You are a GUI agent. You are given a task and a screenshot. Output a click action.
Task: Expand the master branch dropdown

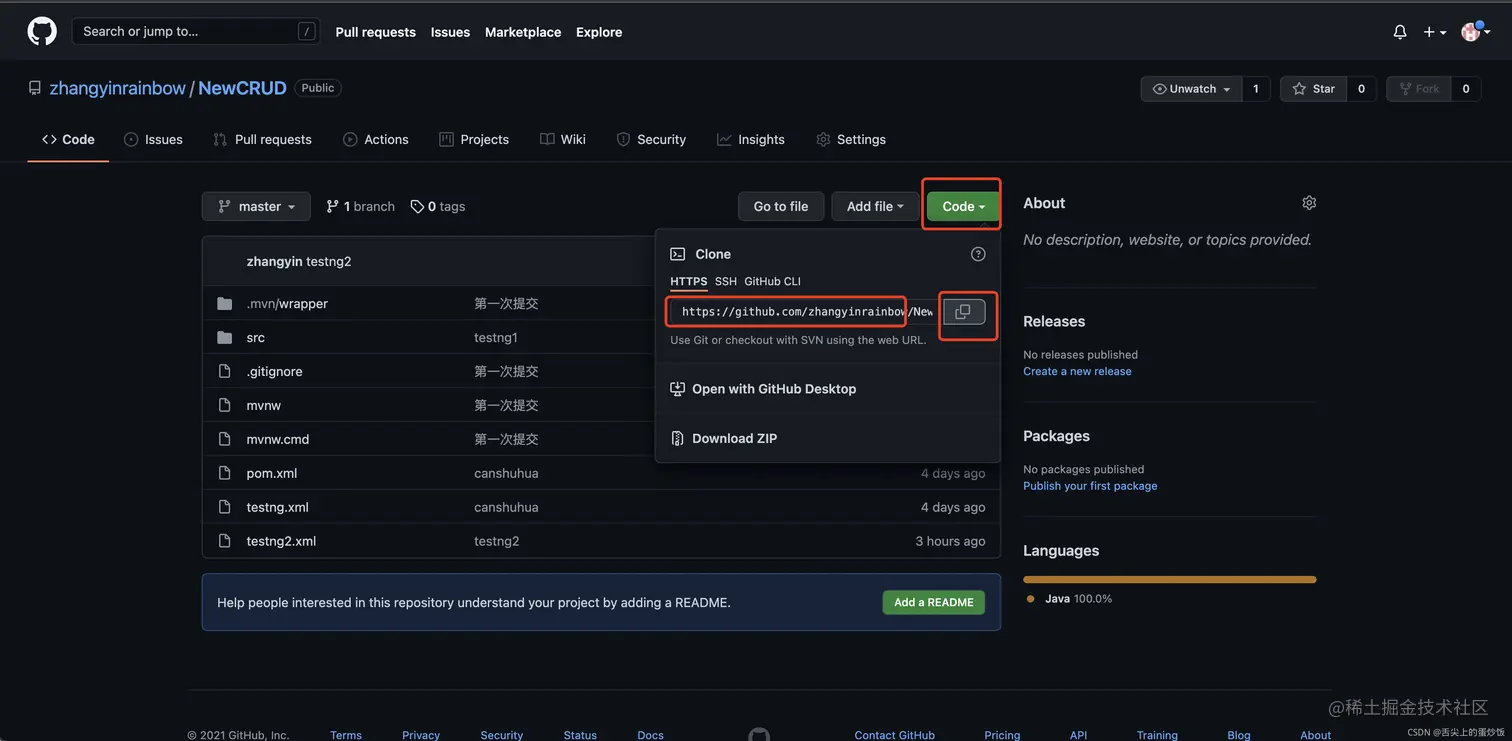(x=256, y=206)
